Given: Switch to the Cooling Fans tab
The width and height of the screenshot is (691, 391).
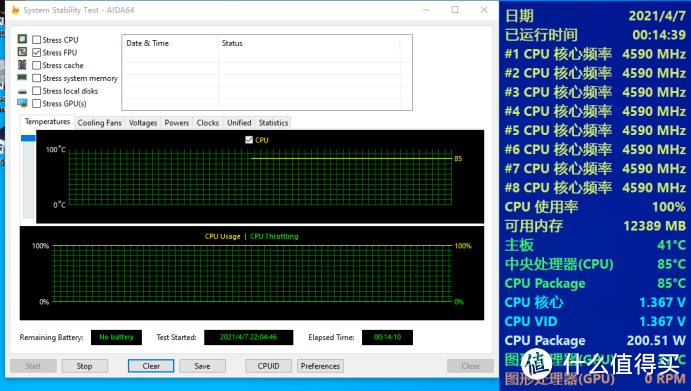Looking at the screenshot, I should point(99,123).
